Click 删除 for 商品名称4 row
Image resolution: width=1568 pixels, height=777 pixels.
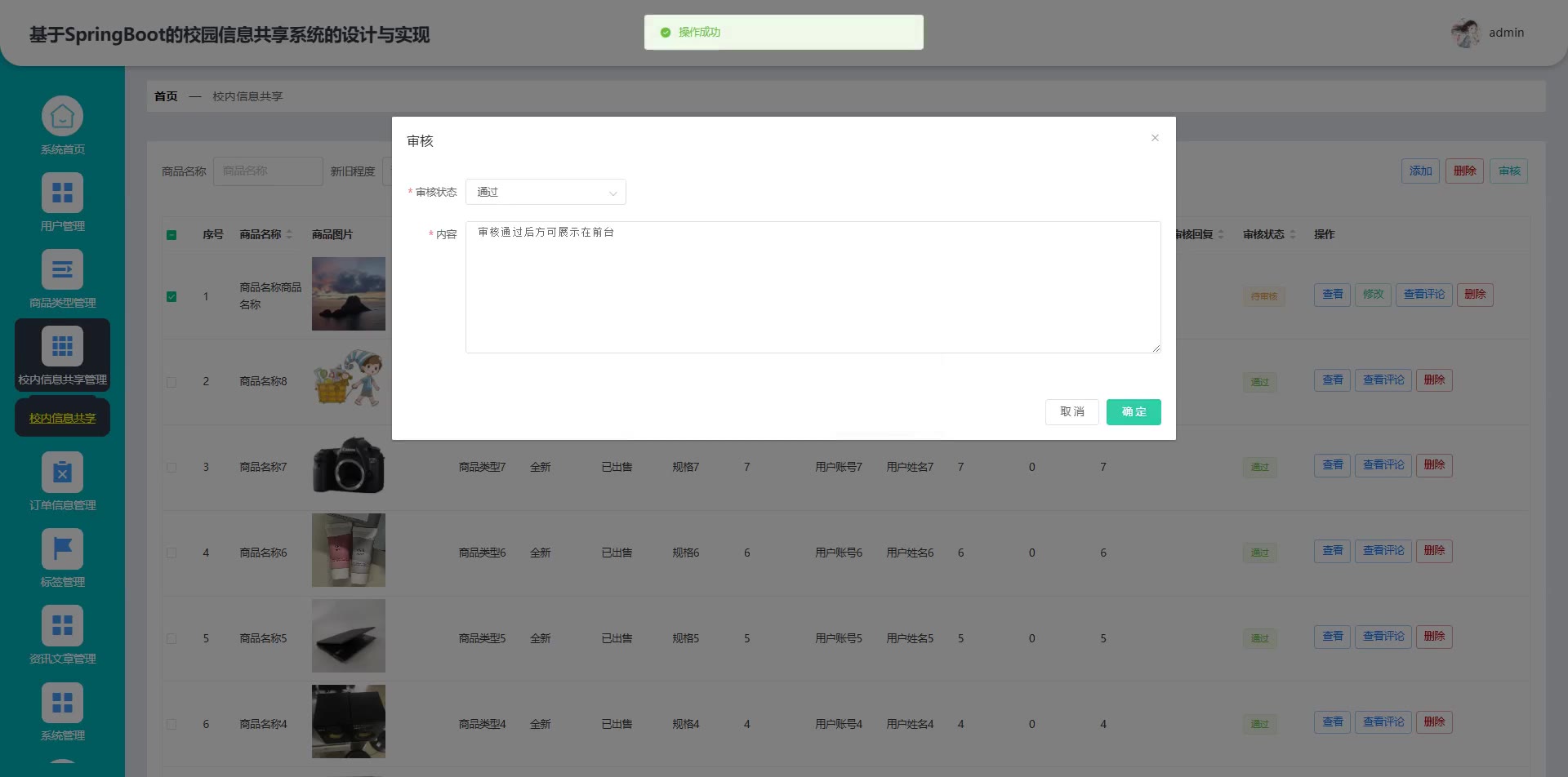1434,722
